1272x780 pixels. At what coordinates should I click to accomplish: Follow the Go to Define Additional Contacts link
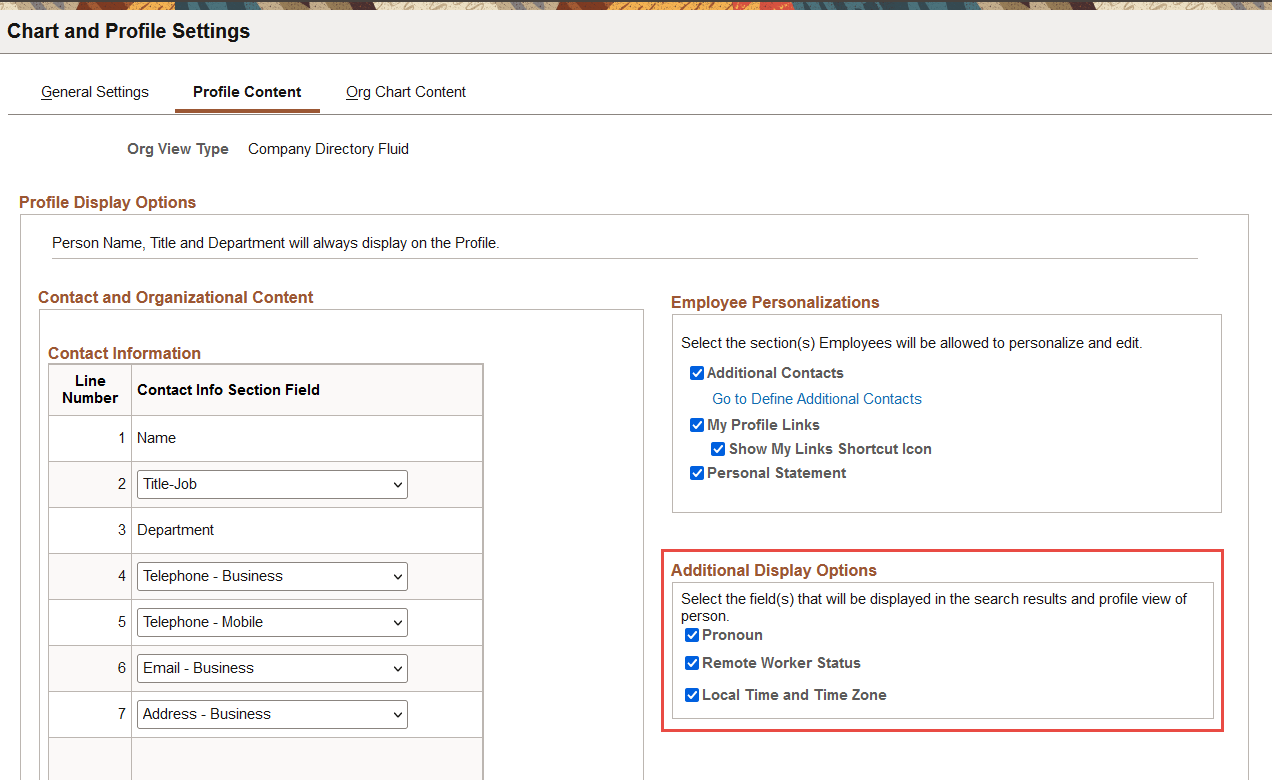point(817,399)
